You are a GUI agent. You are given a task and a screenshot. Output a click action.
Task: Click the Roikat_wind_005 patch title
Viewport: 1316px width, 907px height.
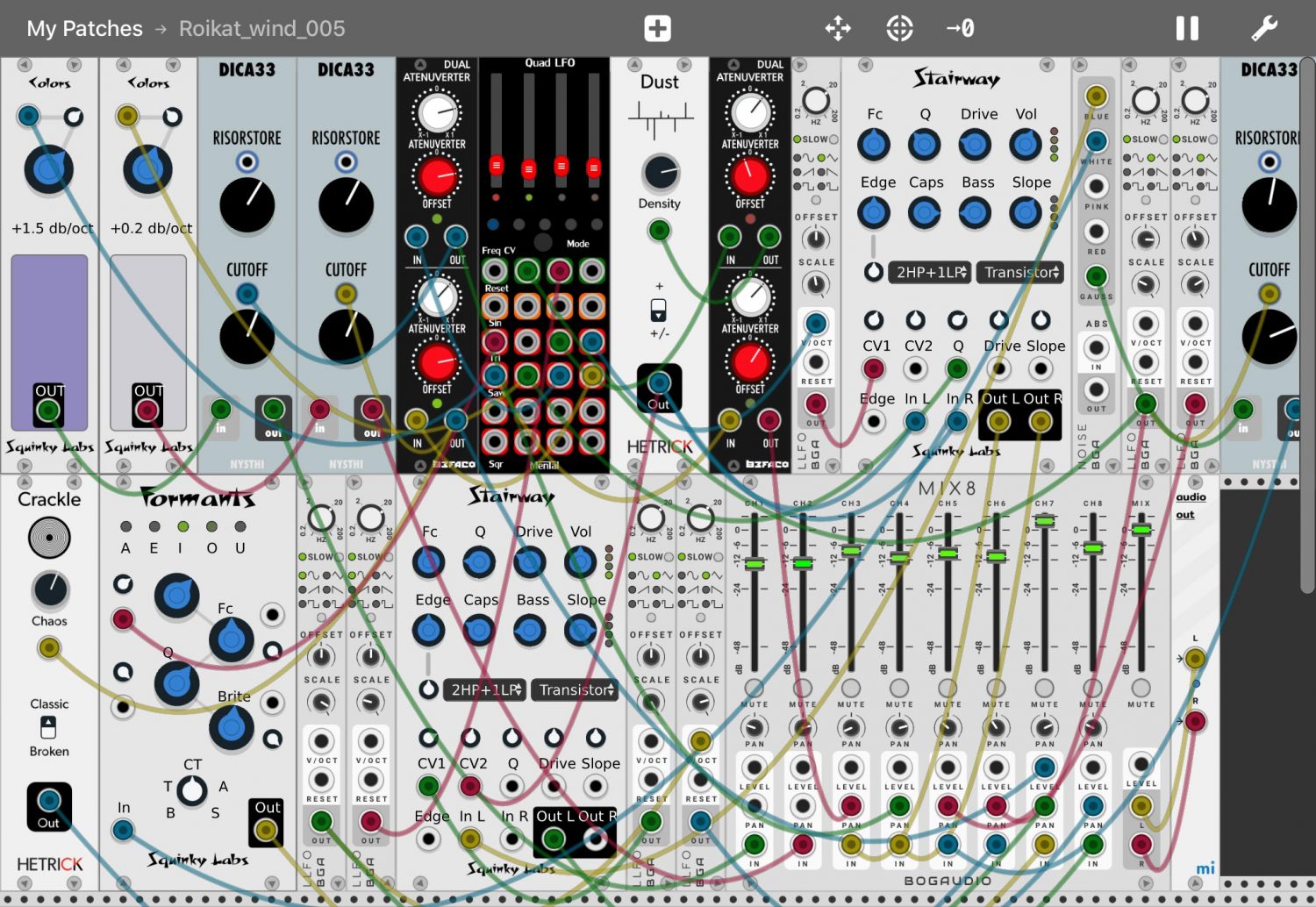coord(262,29)
